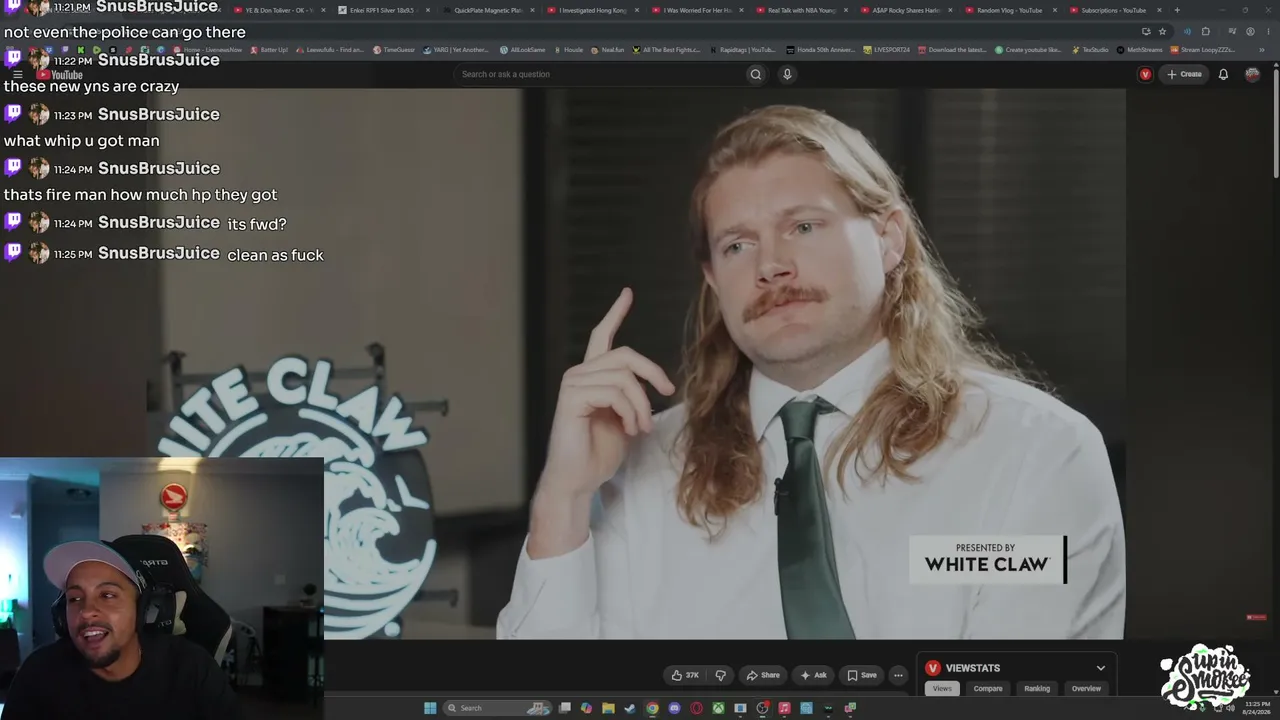The width and height of the screenshot is (1280, 720).
Task: Go to YouTube home via logo
Action: coord(60,75)
